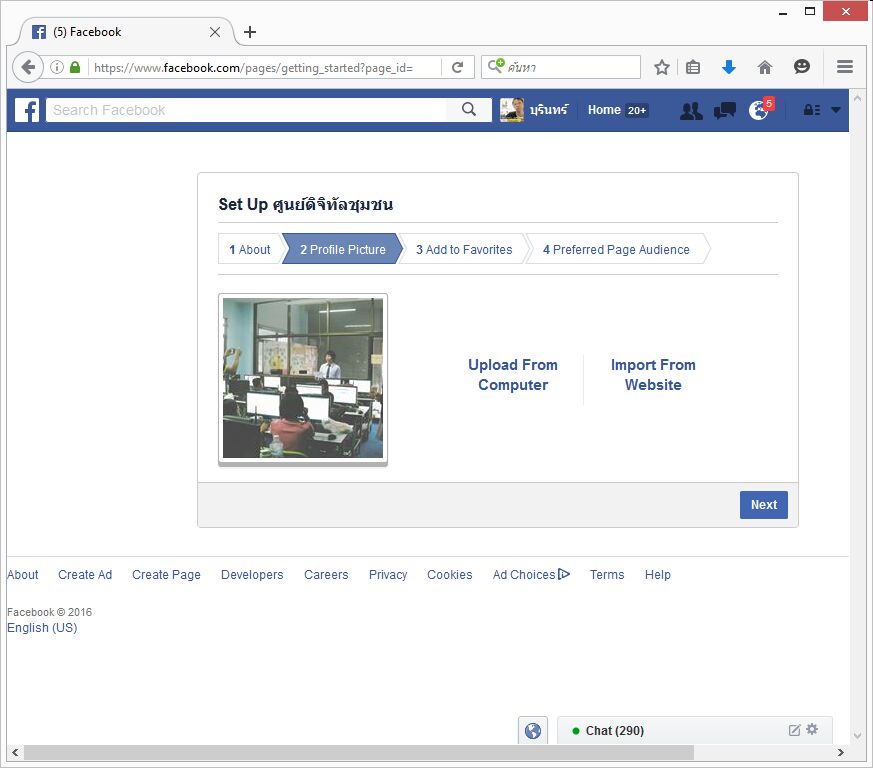The height and width of the screenshot is (768, 873).
Task: Bookmark this page with star icon
Action: pyautogui.click(x=662, y=67)
